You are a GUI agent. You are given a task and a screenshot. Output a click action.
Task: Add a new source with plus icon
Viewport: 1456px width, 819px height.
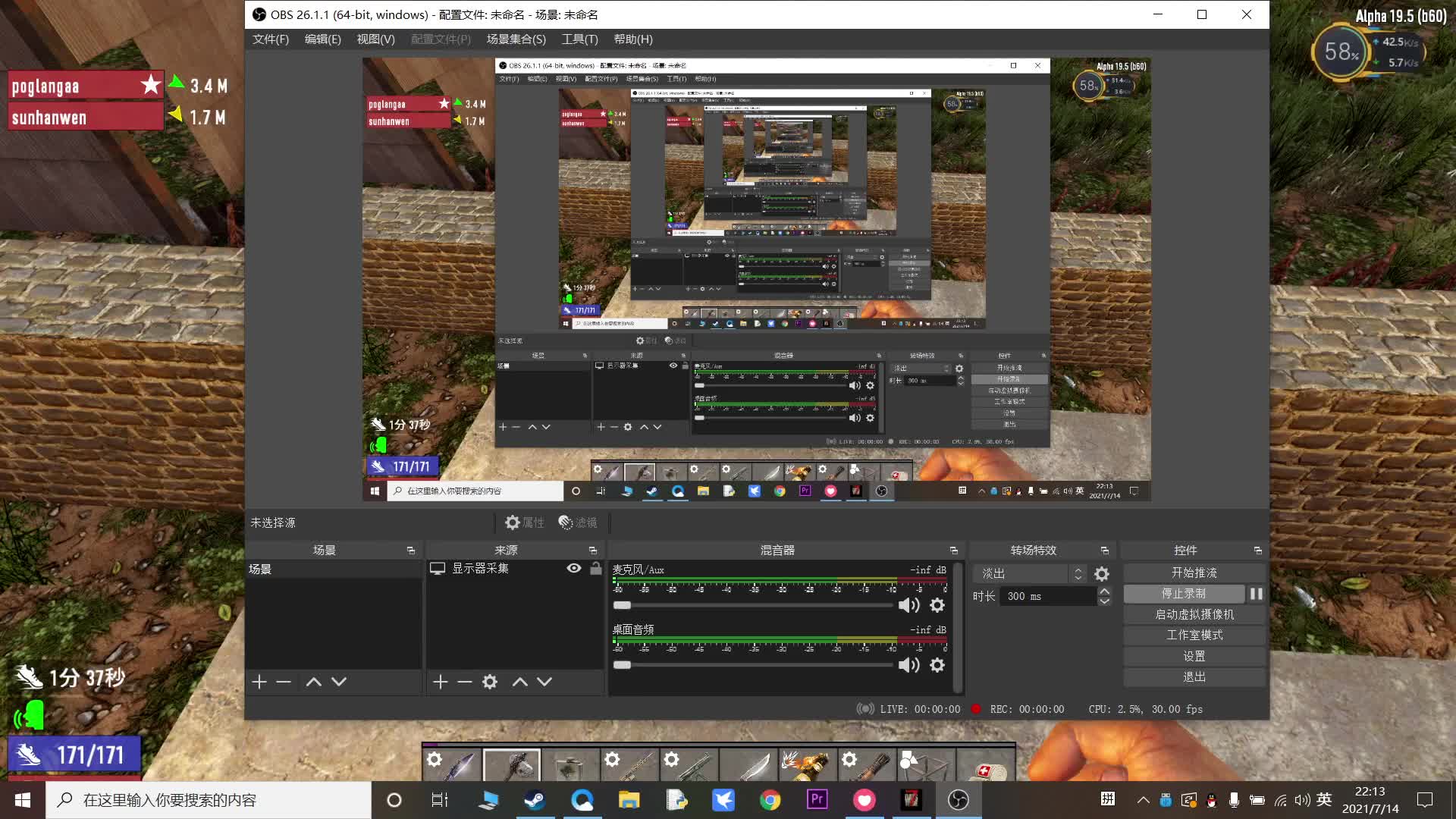(x=441, y=682)
